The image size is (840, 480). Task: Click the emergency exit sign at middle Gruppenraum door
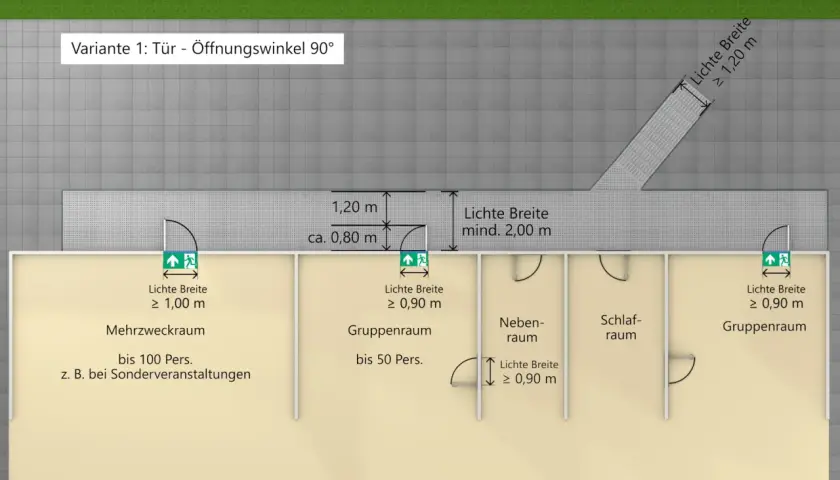(414, 260)
